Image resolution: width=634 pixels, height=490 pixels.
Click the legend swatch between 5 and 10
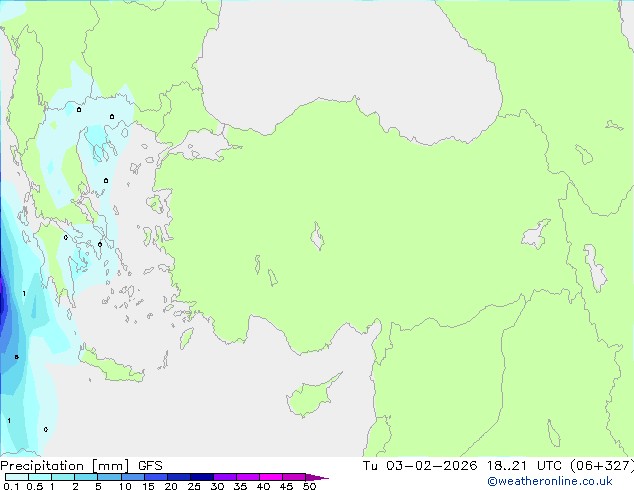click(109, 477)
